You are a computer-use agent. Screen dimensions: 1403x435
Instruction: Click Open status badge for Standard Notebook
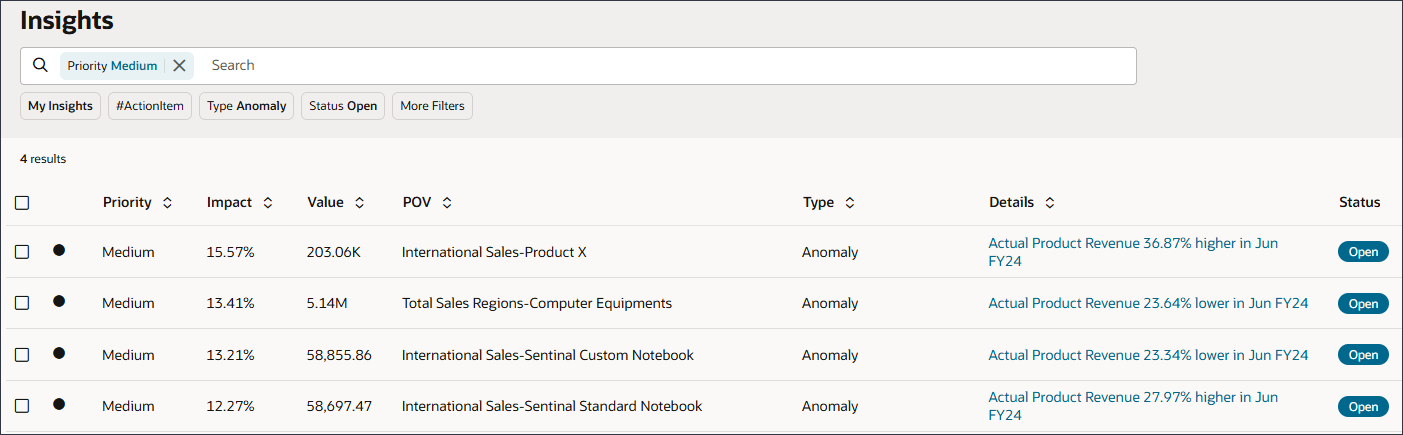pos(1363,406)
